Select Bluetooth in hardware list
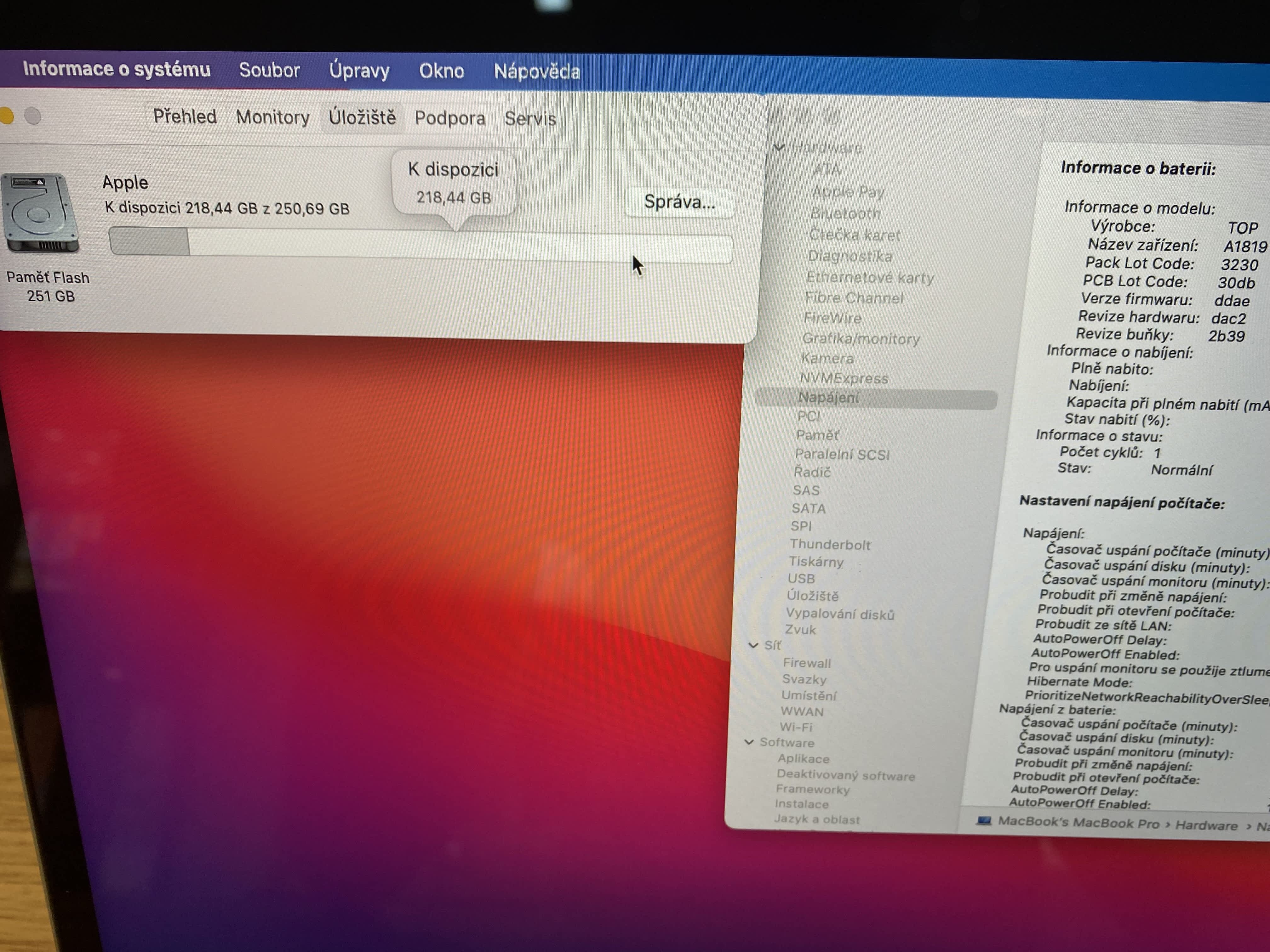 point(845,213)
